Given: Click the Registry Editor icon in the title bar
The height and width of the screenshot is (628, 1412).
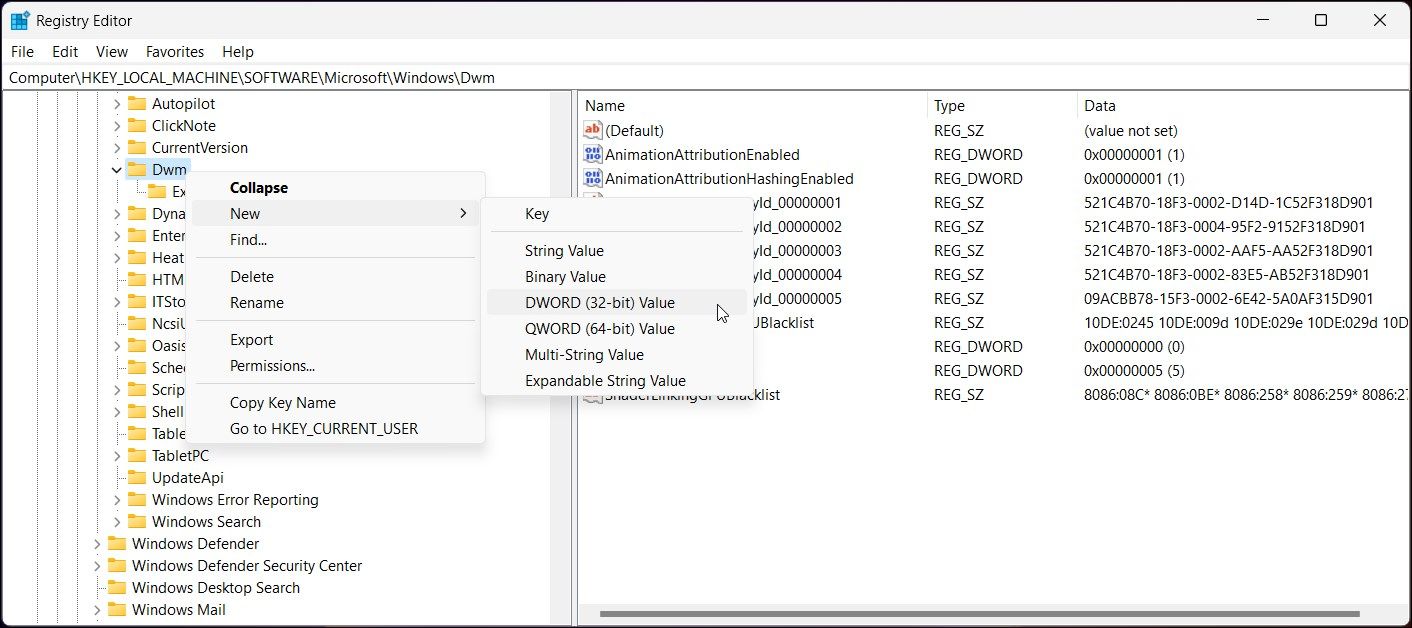Looking at the screenshot, I should click(21, 19).
